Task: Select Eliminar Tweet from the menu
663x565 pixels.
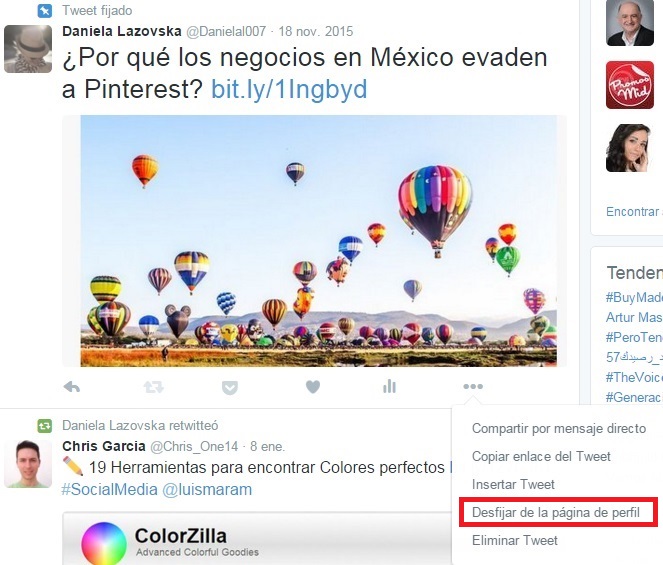Action: (515, 540)
